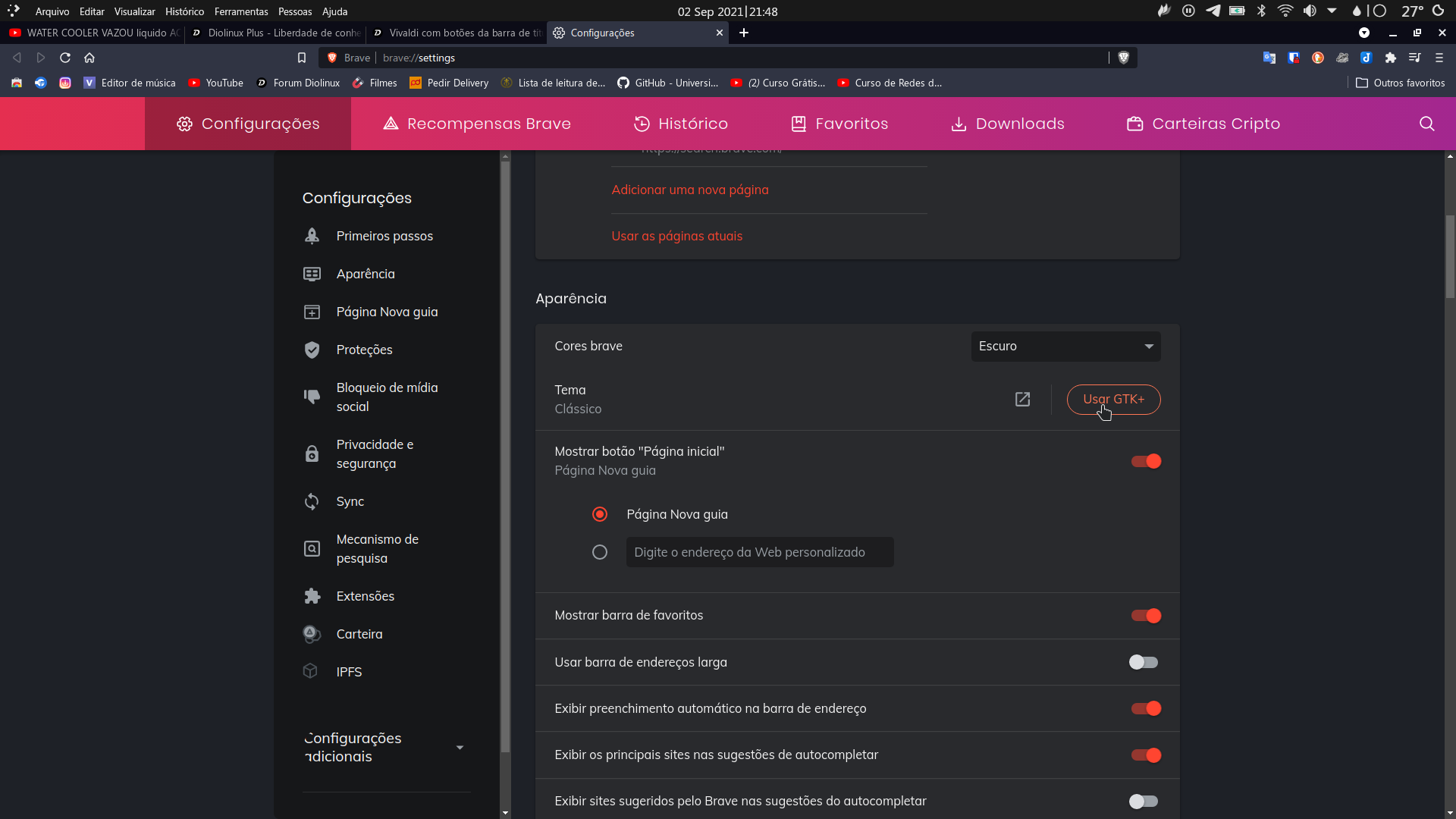The width and height of the screenshot is (1456, 819).
Task: Open Instagram bookmark icon
Action: [x=65, y=83]
